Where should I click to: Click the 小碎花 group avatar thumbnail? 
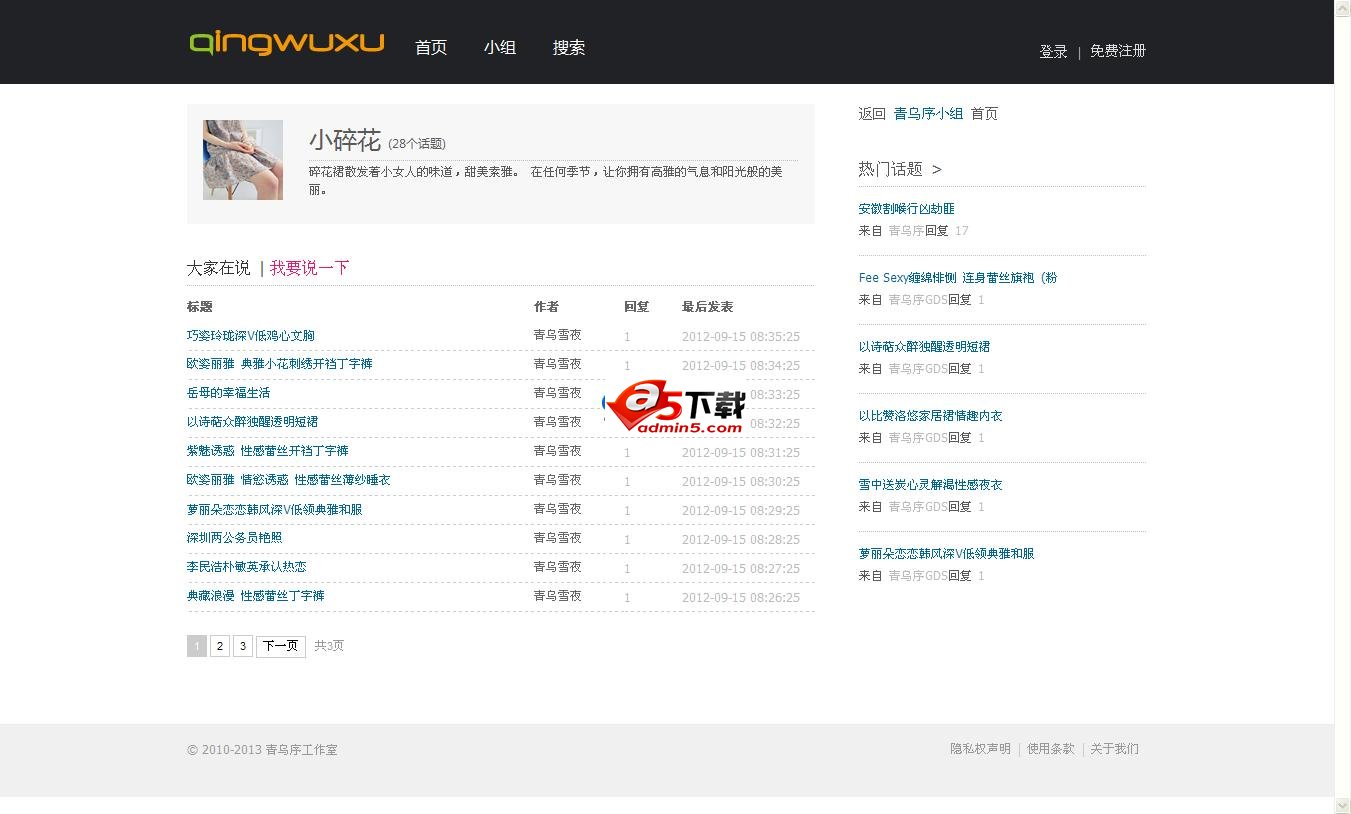243,160
